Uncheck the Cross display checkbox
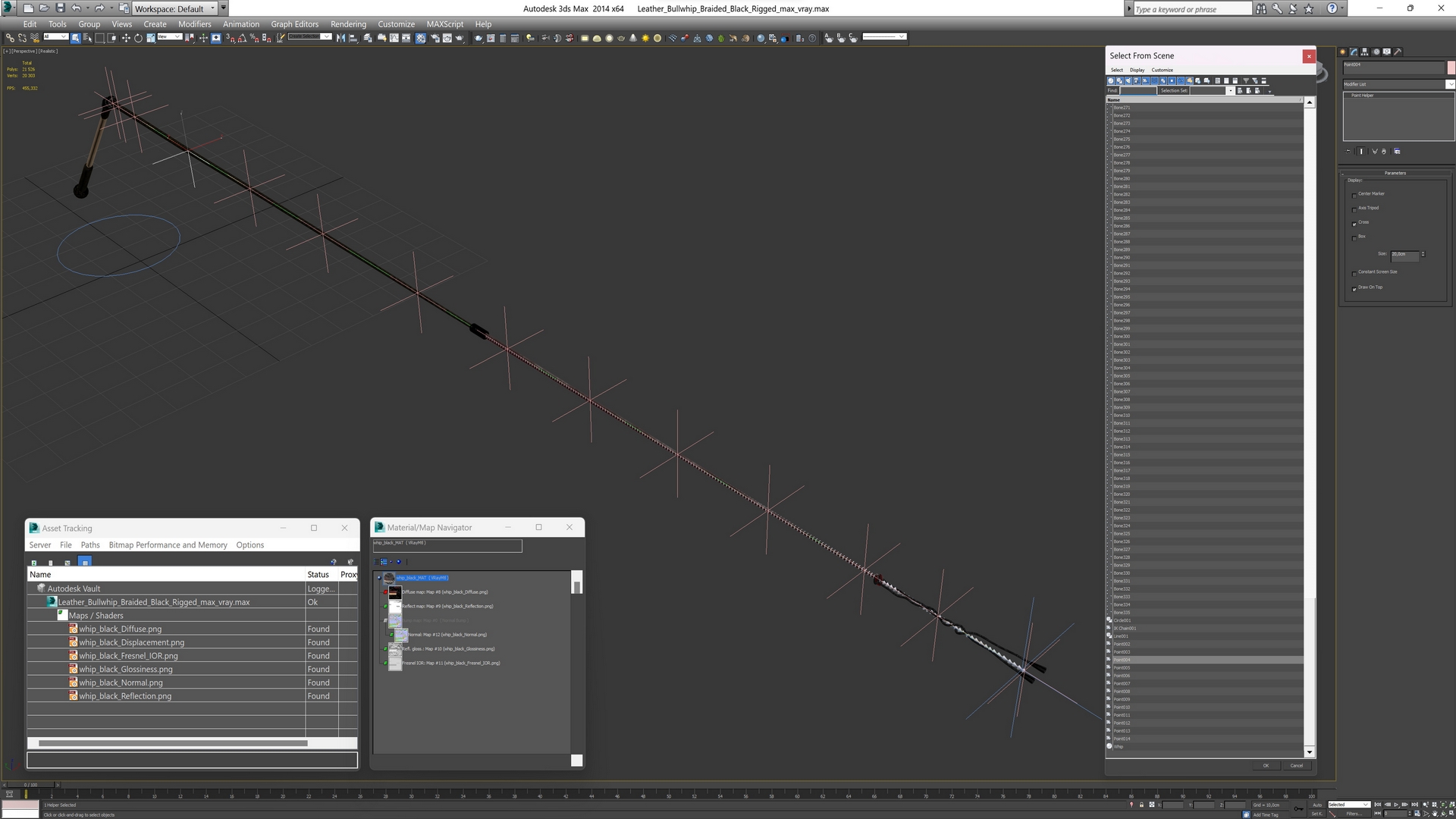The height and width of the screenshot is (819, 1456). [x=1354, y=224]
